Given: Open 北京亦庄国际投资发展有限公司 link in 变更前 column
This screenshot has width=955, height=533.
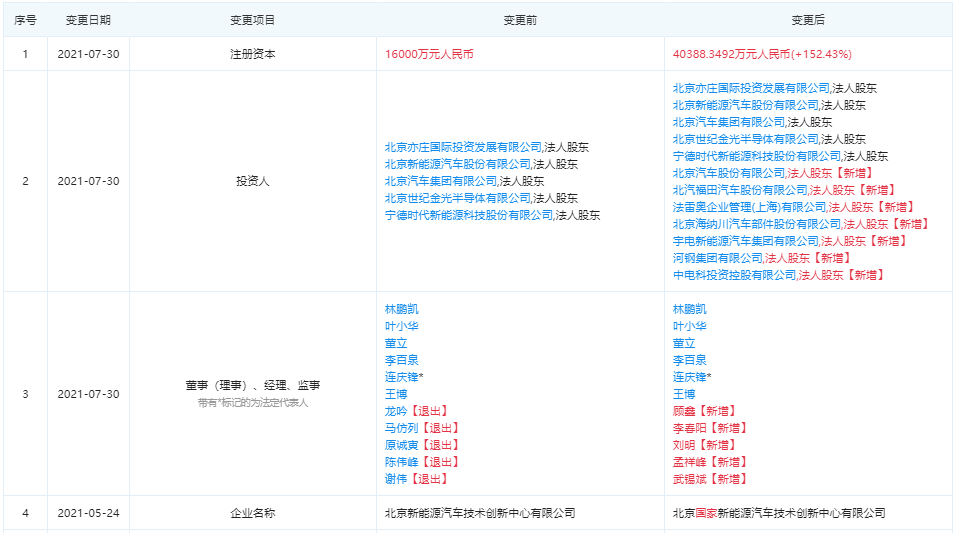Looking at the screenshot, I should (463, 147).
